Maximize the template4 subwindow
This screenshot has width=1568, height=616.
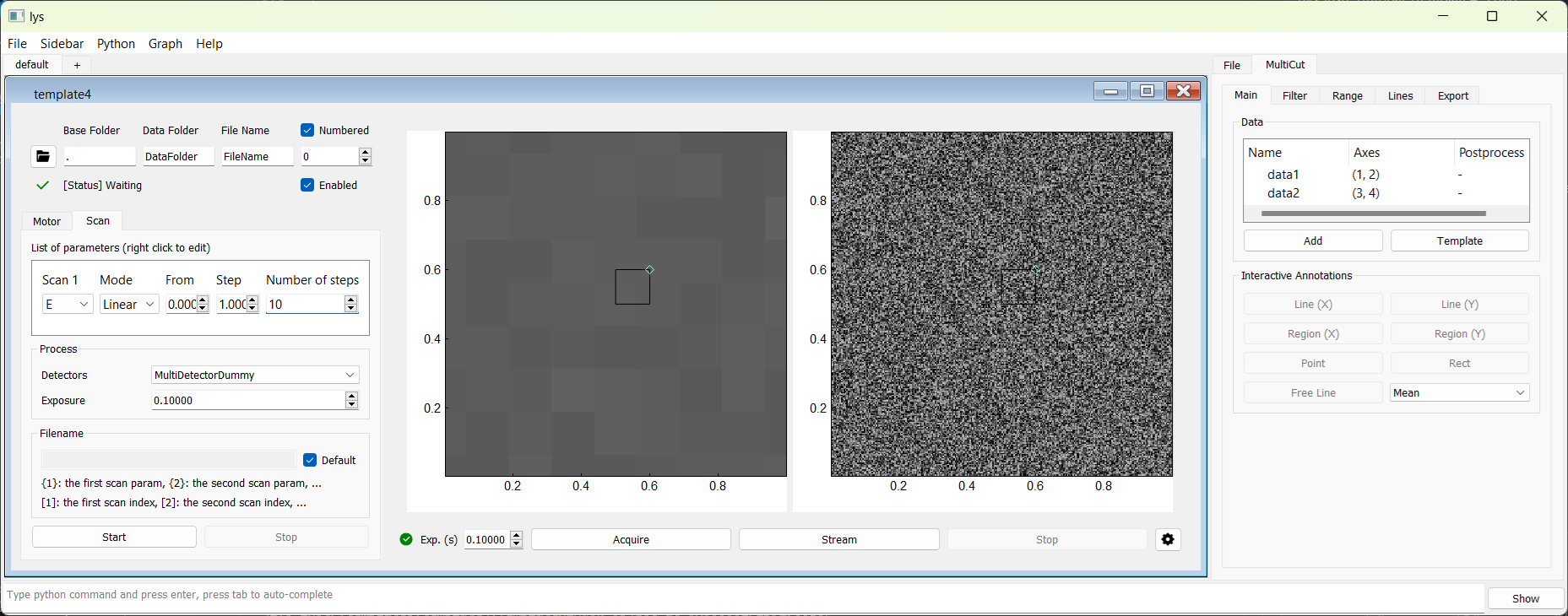pos(1147,91)
